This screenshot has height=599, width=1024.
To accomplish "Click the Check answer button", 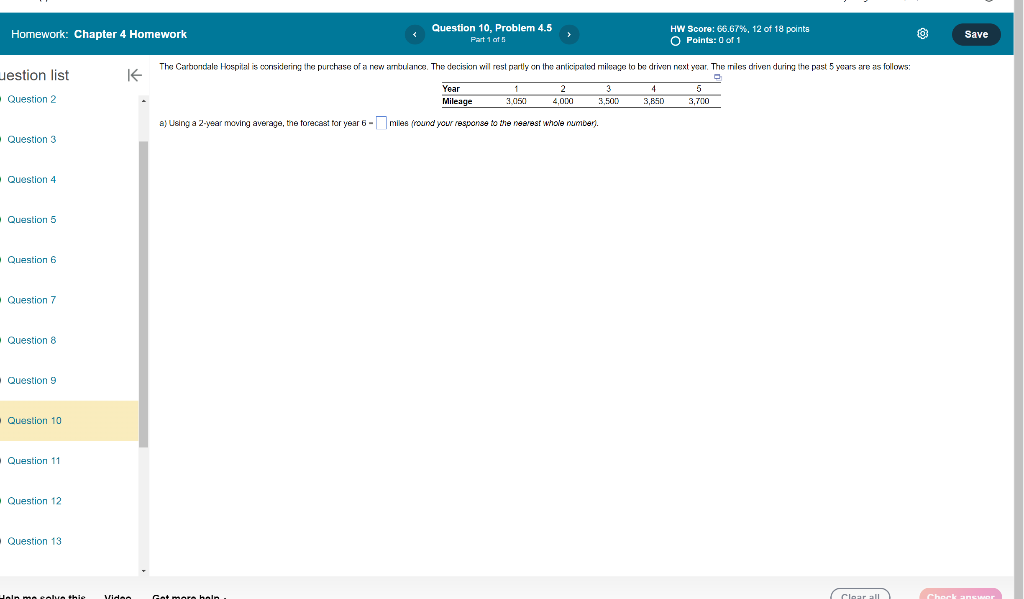I will pyautogui.click(x=960, y=594).
